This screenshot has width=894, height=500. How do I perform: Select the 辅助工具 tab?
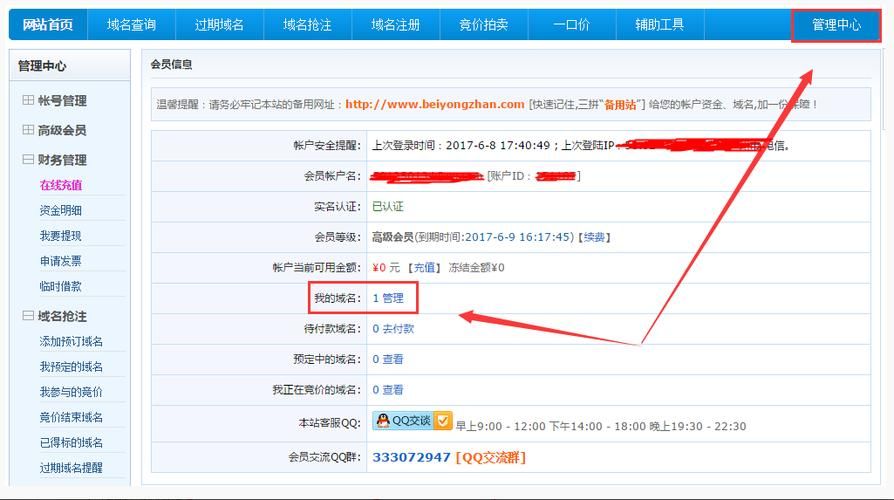(660, 25)
